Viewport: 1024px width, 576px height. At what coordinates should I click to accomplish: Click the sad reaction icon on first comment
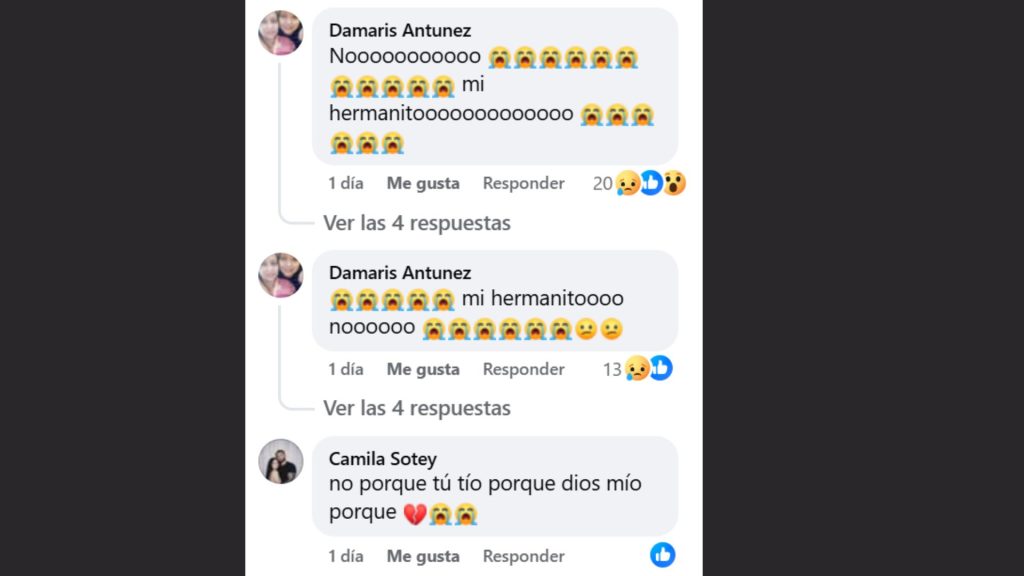click(x=626, y=183)
